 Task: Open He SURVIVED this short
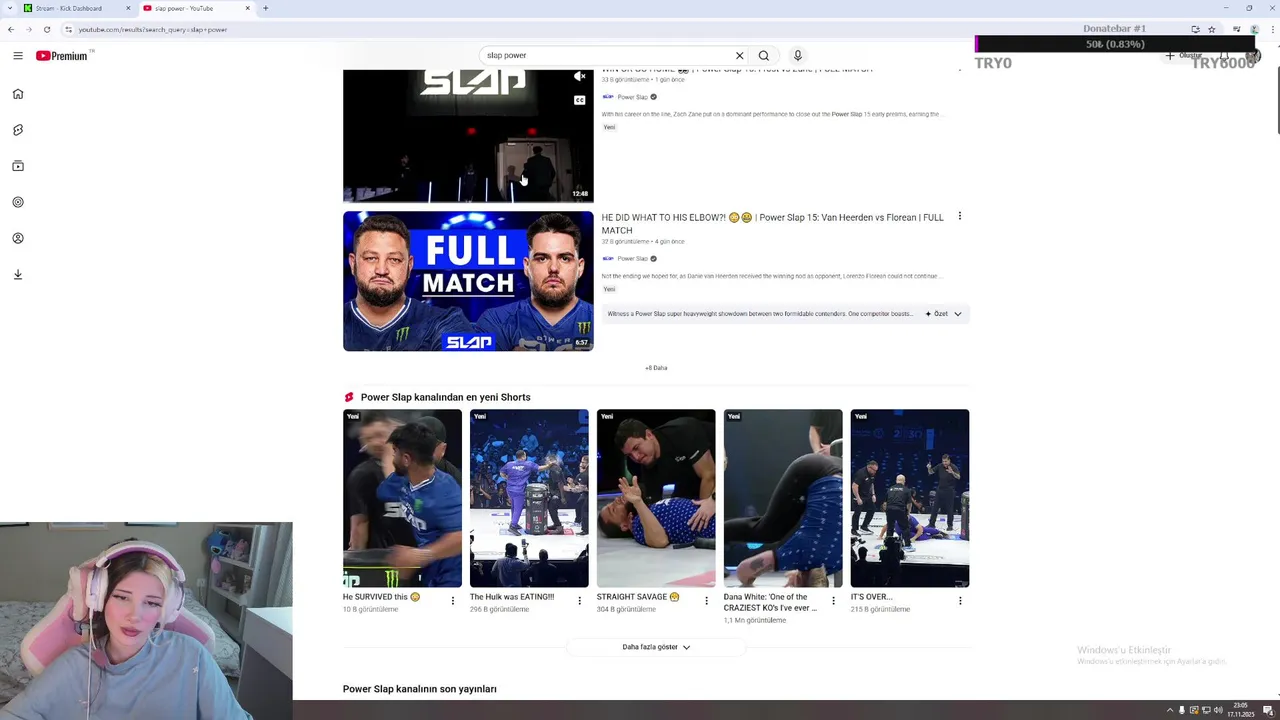pos(402,498)
